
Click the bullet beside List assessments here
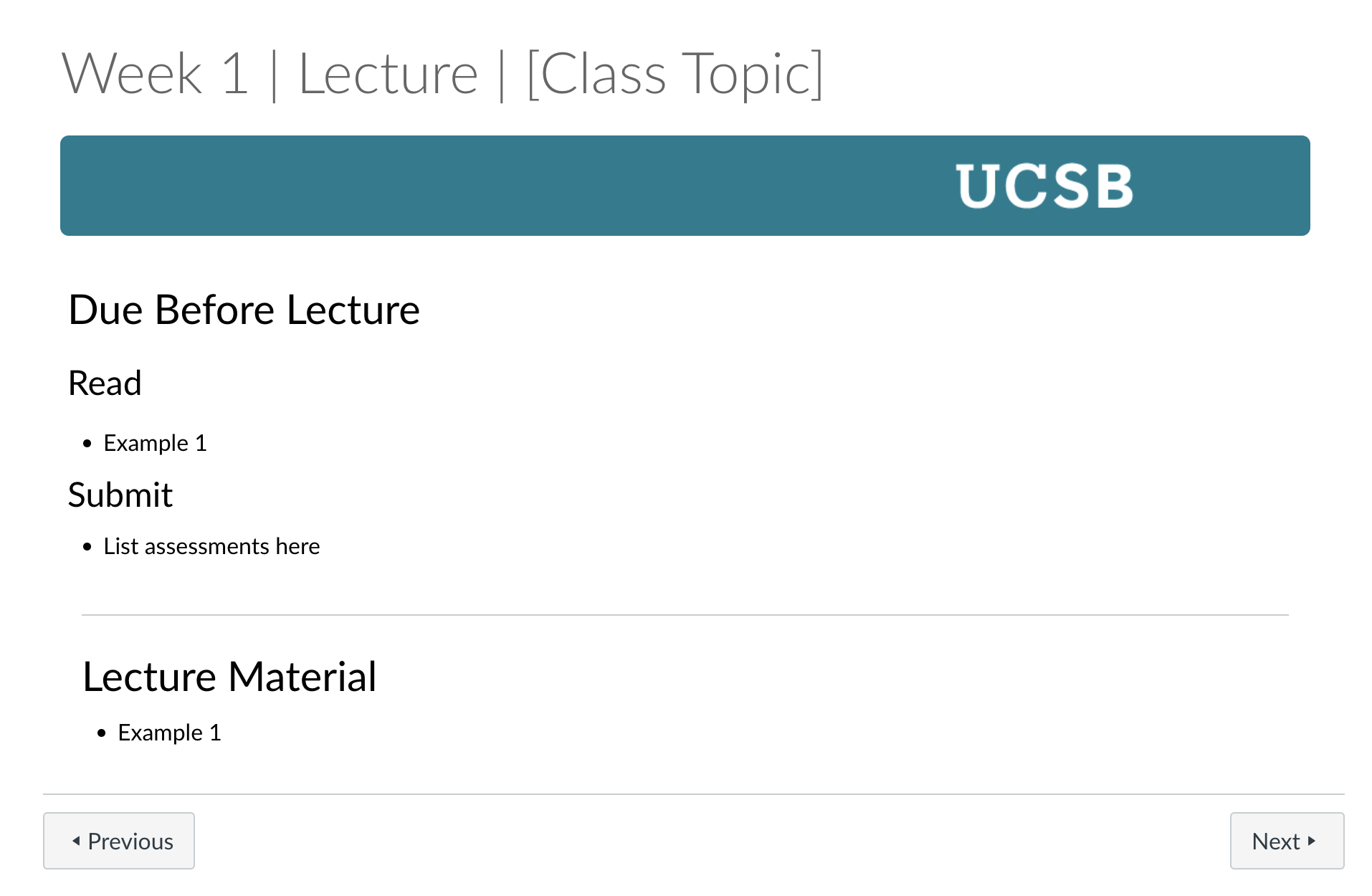87,546
